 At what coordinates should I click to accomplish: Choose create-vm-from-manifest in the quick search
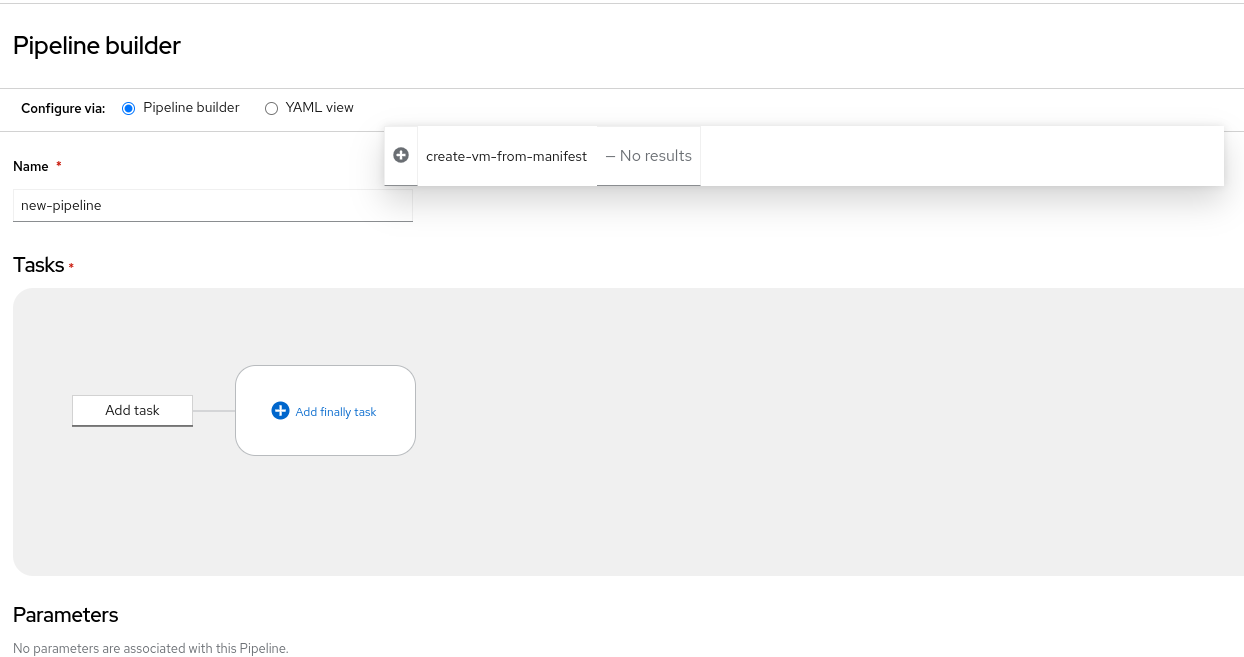click(506, 156)
